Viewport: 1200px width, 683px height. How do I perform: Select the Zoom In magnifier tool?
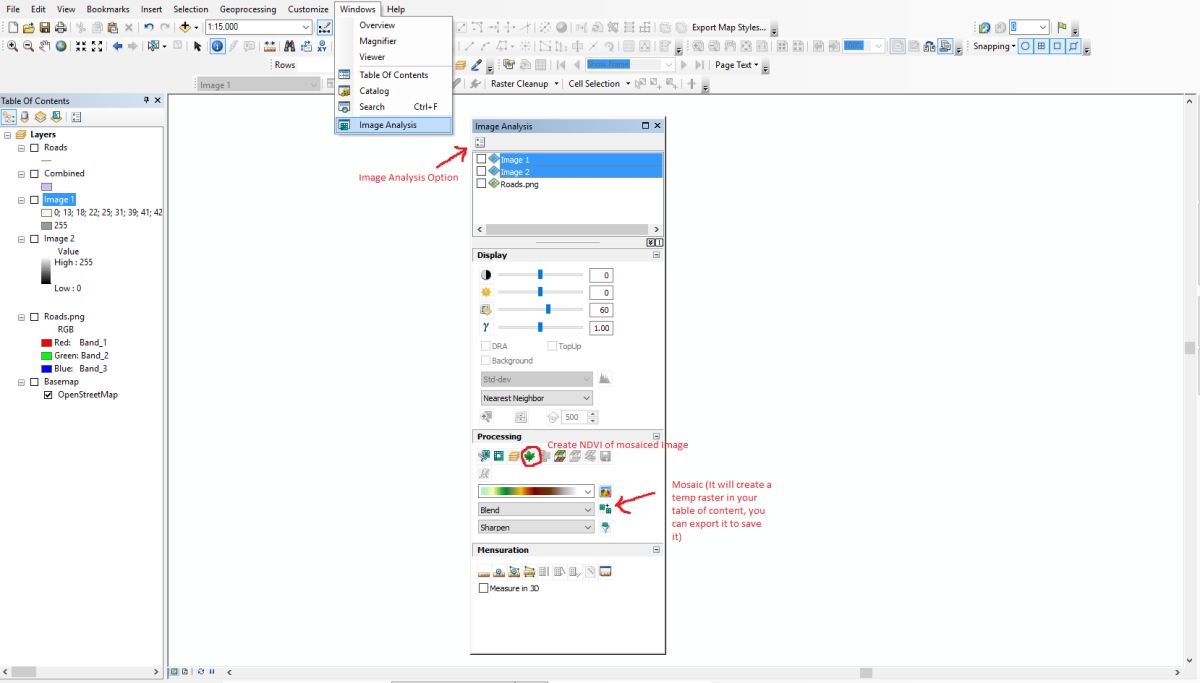click(x=12, y=46)
